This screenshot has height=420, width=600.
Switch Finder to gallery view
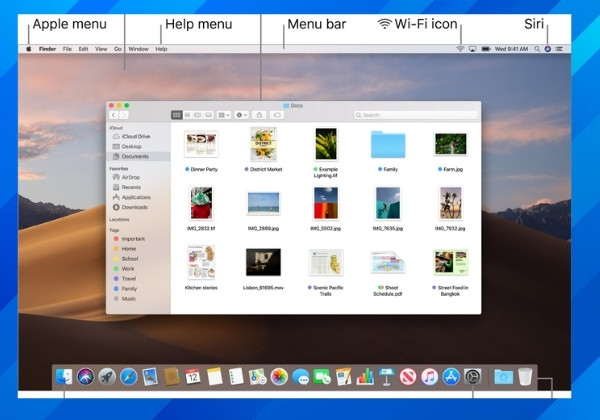click(x=208, y=115)
